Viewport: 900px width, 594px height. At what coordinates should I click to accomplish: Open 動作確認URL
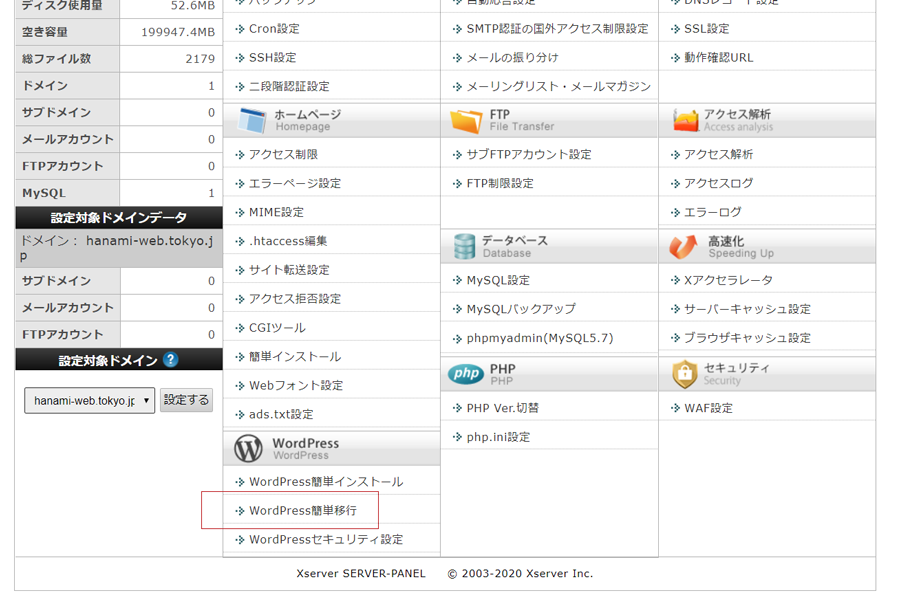(719, 57)
